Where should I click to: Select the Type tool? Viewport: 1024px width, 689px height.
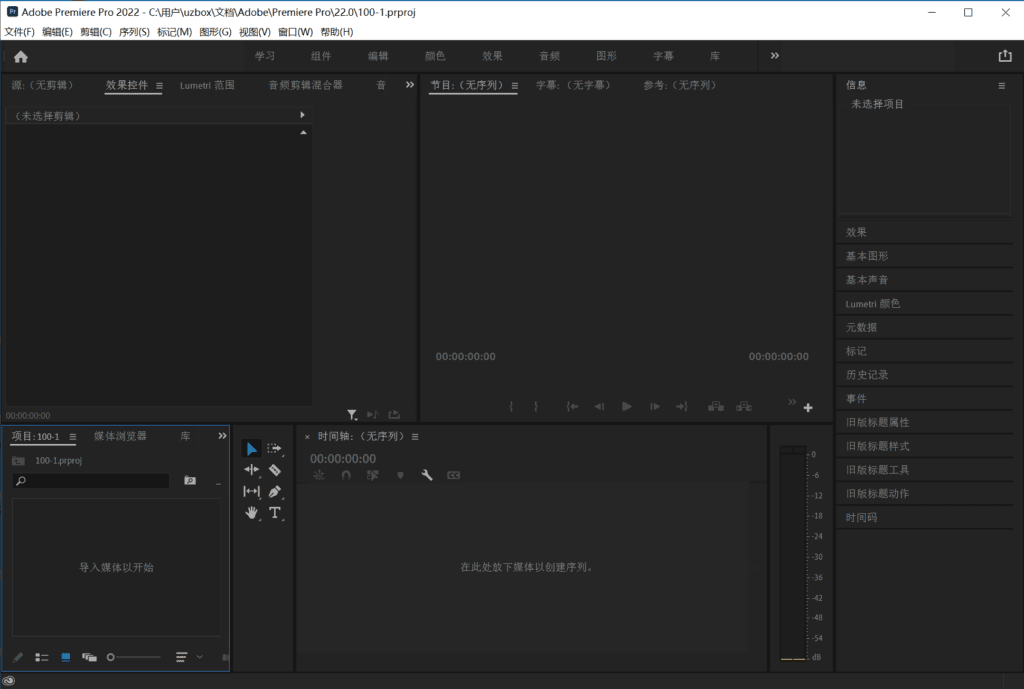coord(275,513)
